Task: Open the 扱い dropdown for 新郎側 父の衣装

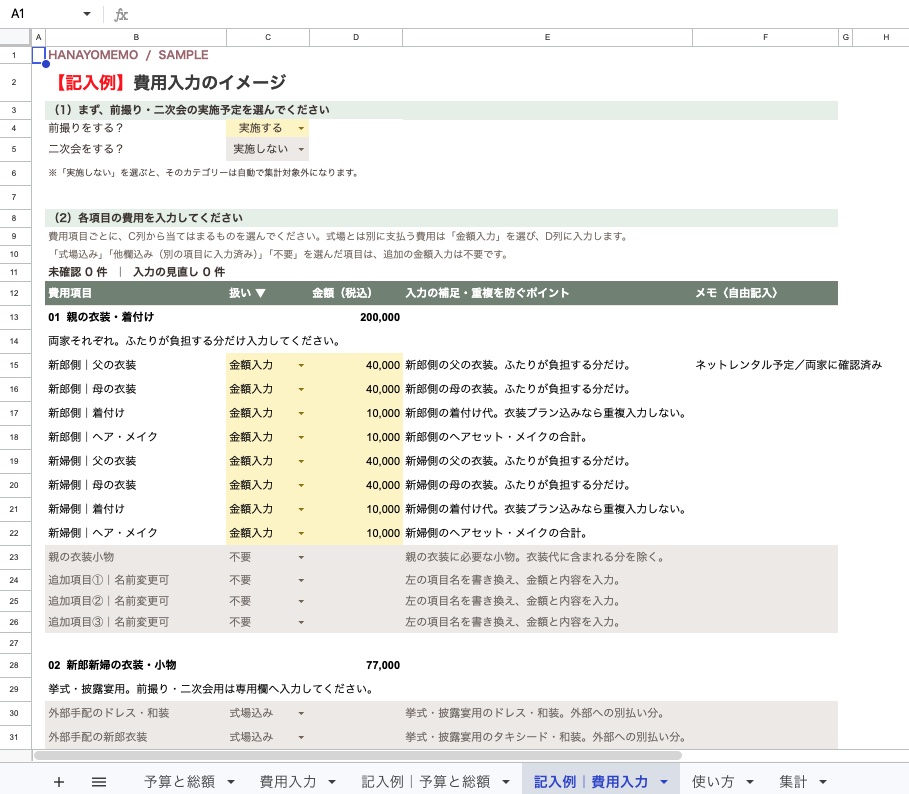Action: pyautogui.click(x=301, y=365)
